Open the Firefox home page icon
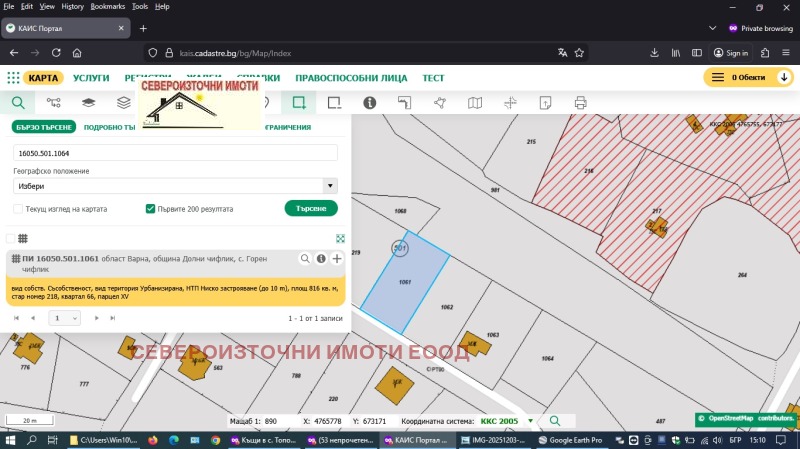800x449 pixels. click(x=77, y=53)
